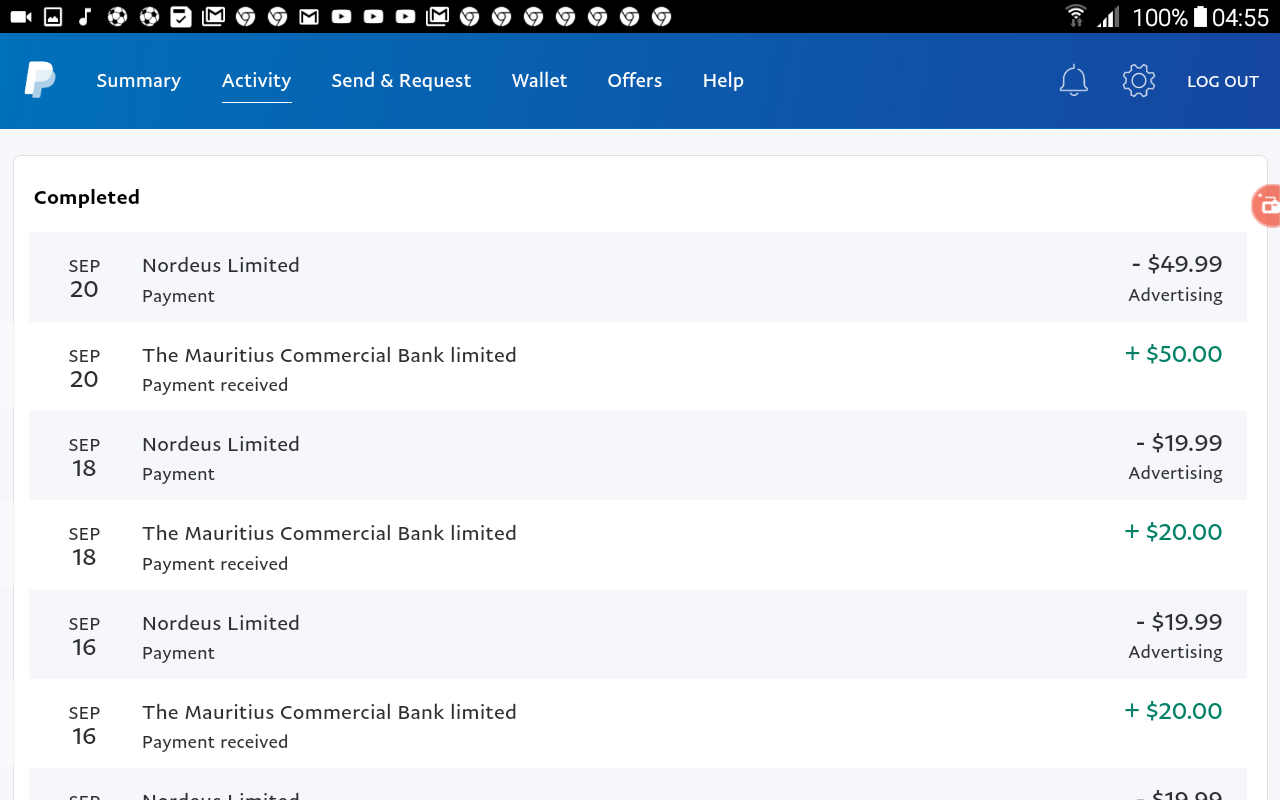Viewport: 1280px width, 800px height.
Task: Click SEP 20 date beside Mauritius Commercial Bank
Action: point(84,369)
